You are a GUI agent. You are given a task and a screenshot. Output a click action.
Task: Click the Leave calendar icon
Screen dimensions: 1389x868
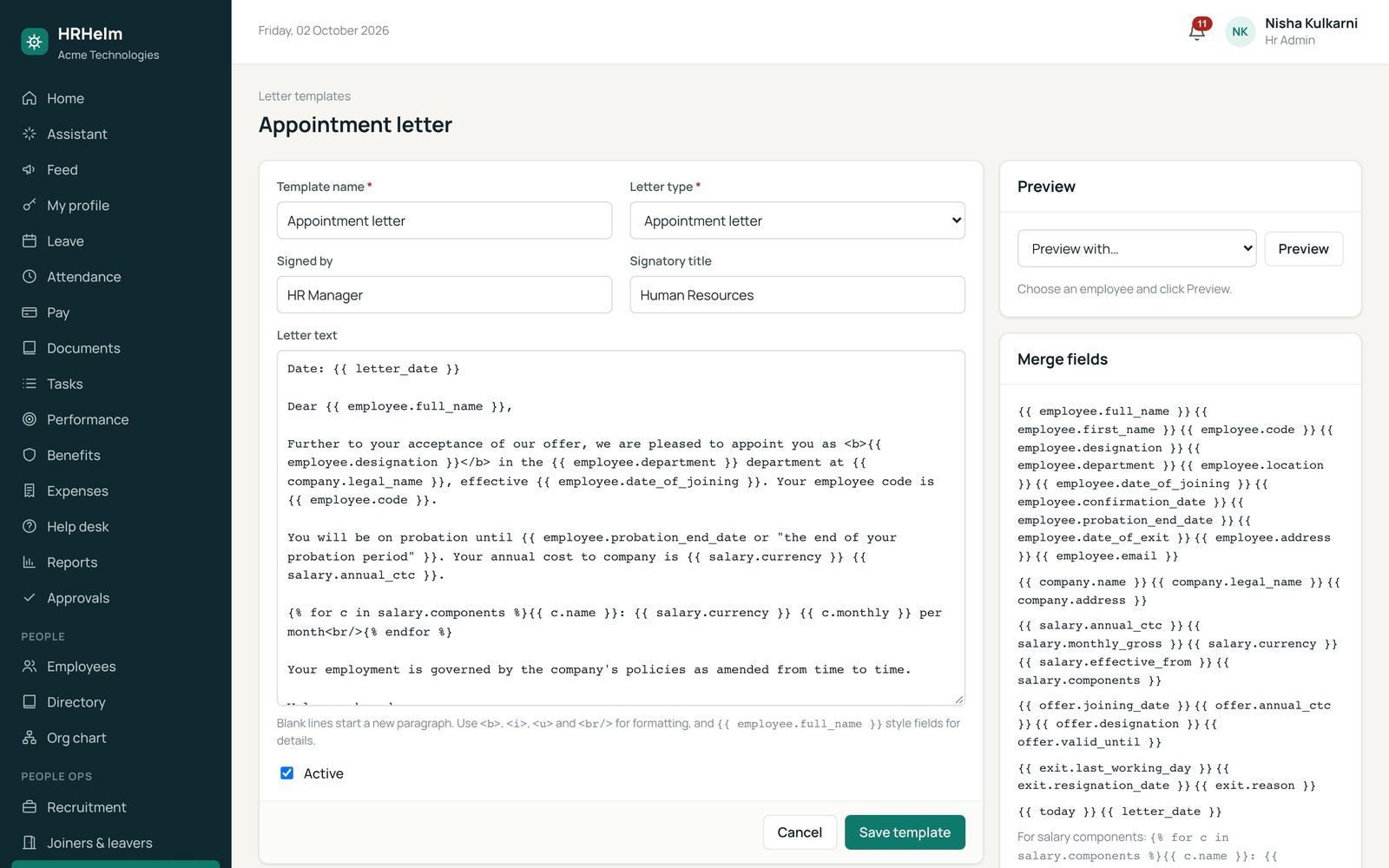pyautogui.click(x=30, y=240)
